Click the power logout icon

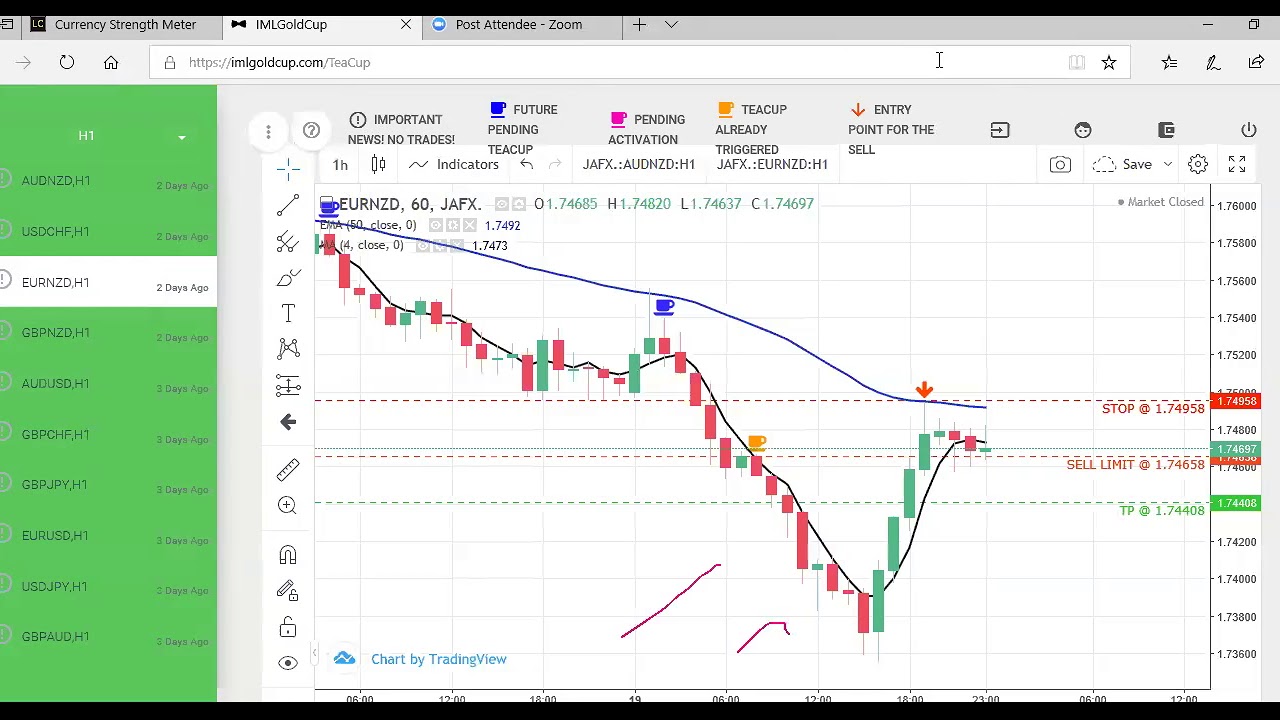(1249, 130)
